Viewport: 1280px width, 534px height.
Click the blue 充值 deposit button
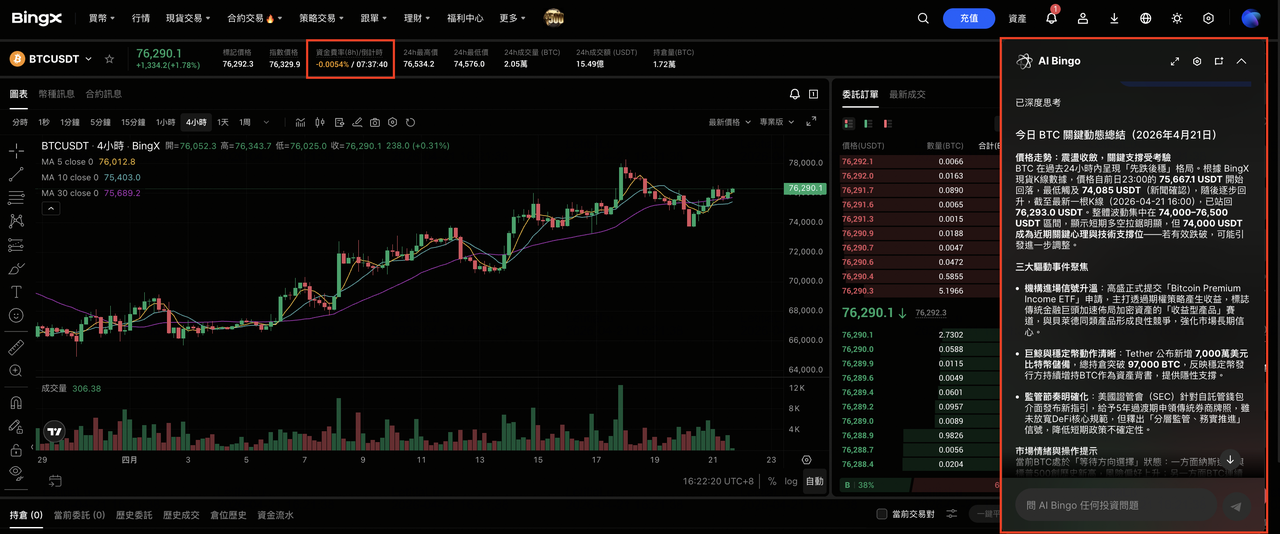coord(968,18)
